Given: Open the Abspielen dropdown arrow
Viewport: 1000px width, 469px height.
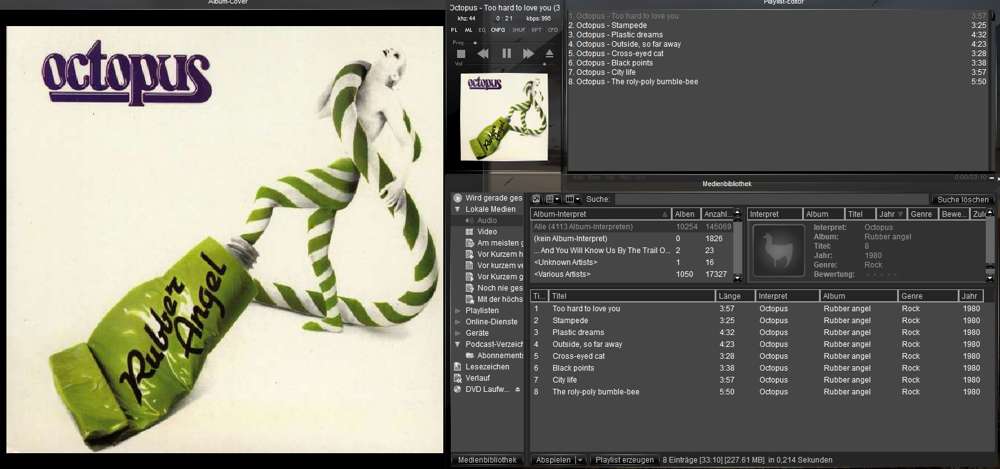Looking at the screenshot, I should pyautogui.click(x=580, y=460).
